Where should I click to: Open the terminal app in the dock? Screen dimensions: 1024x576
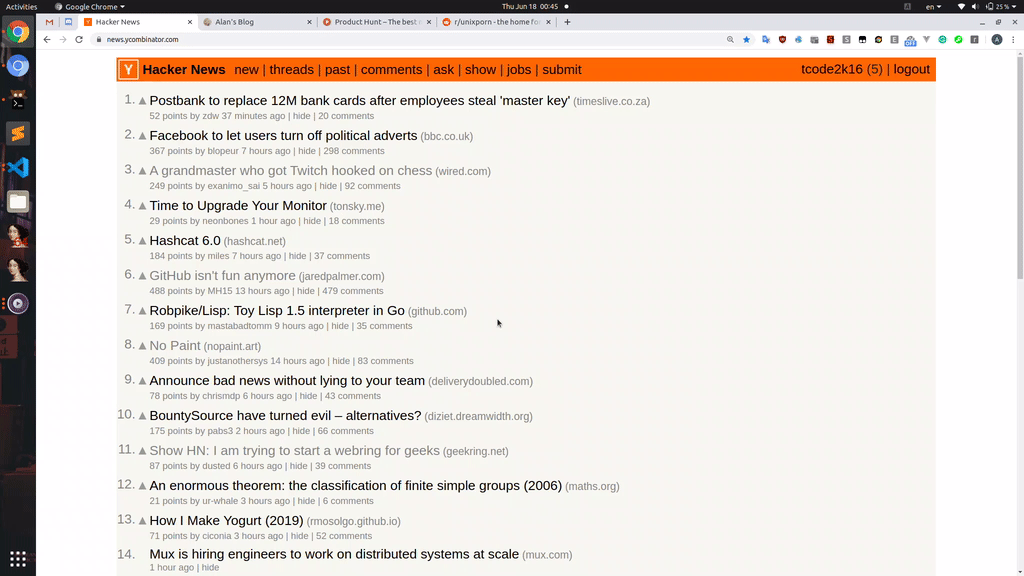pyautogui.click(x=18, y=100)
